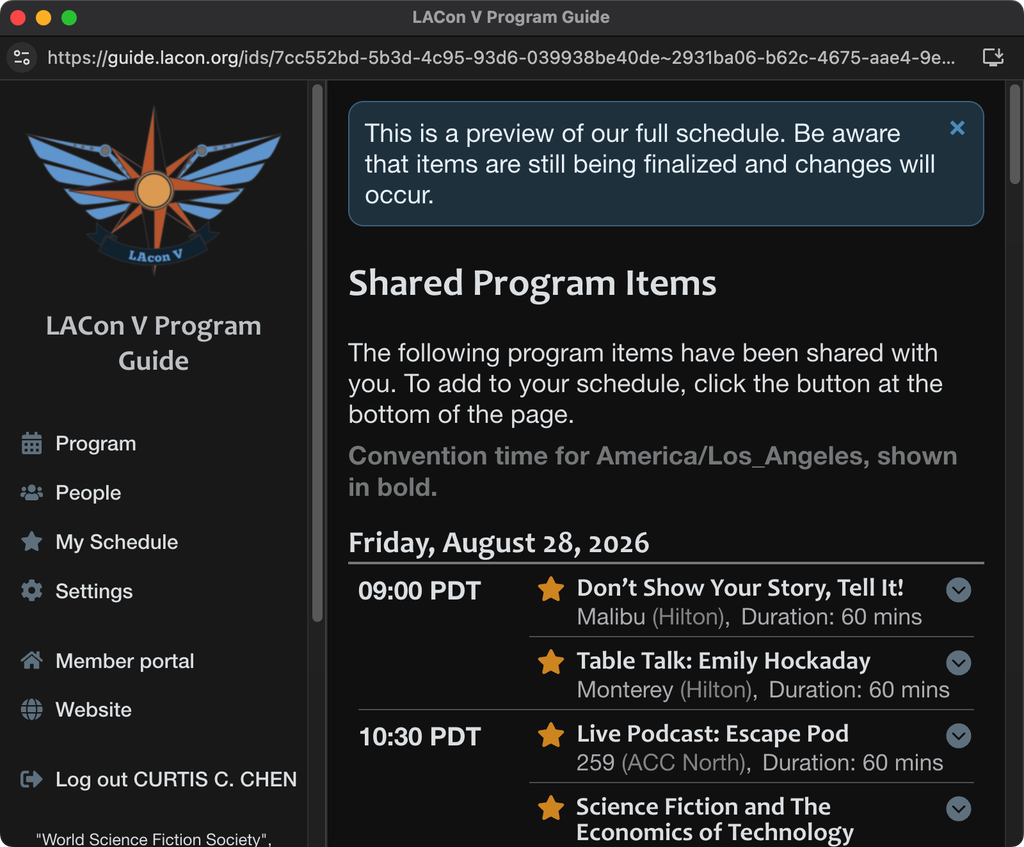Image resolution: width=1024 pixels, height=847 pixels.
Task: Click the Settings gear icon
Action: pyautogui.click(x=31, y=590)
